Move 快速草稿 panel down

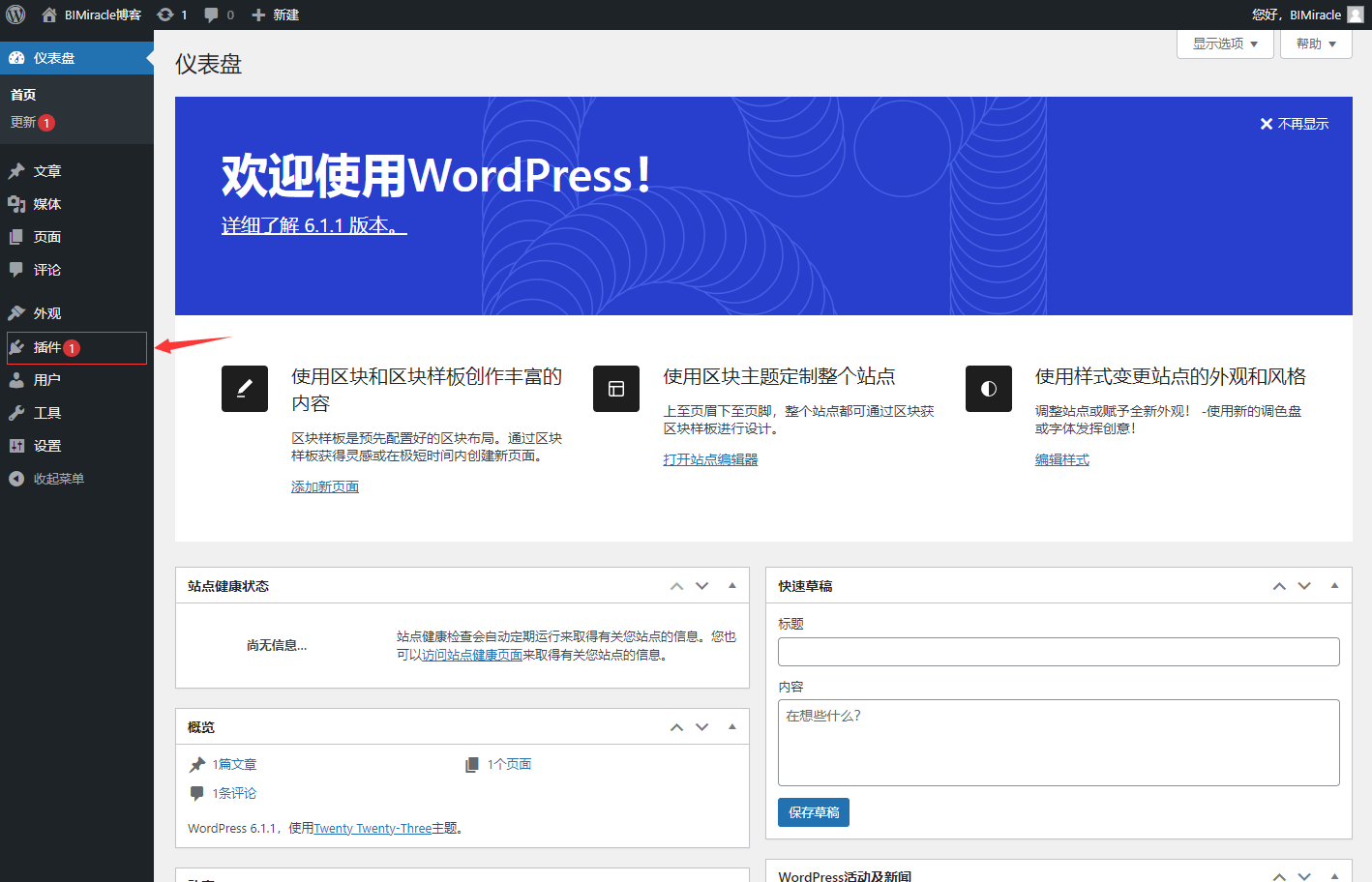pyautogui.click(x=1304, y=586)
